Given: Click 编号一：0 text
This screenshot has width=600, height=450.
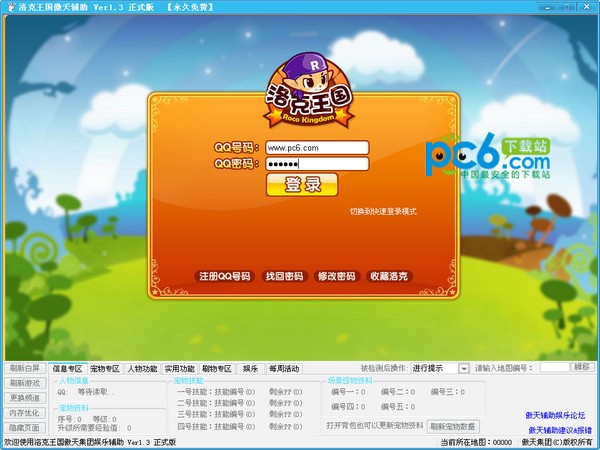Looking at the screenshot, I should 348,392.
